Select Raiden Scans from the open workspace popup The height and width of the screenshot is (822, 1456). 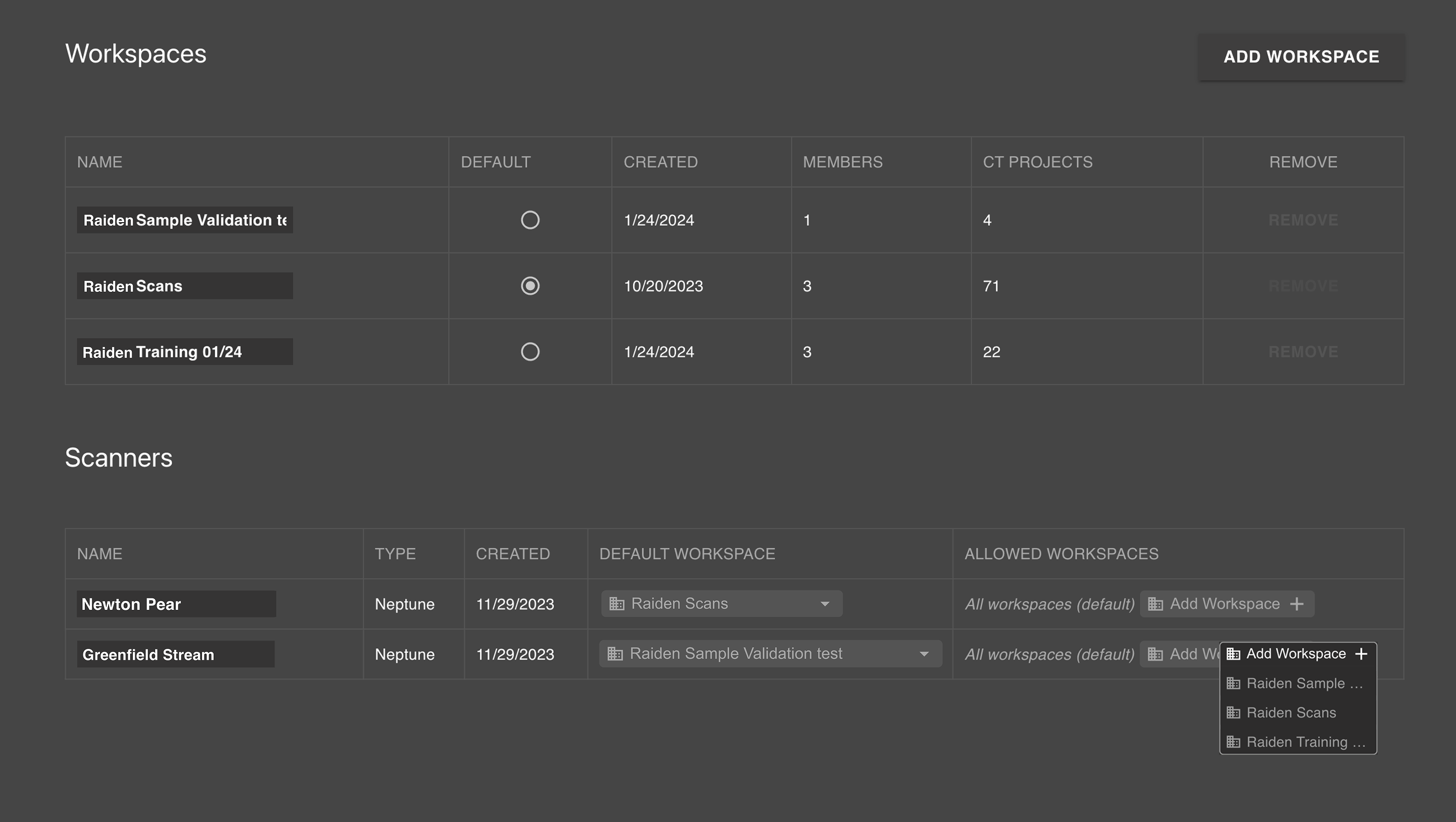click(1291, 712)
